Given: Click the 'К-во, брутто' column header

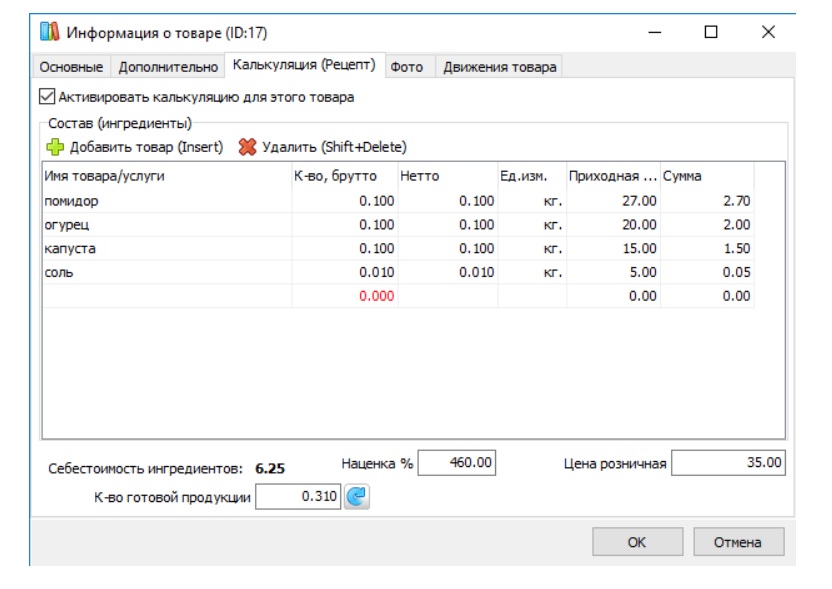Looking at the screenshot, I should (x=344, y=176).
